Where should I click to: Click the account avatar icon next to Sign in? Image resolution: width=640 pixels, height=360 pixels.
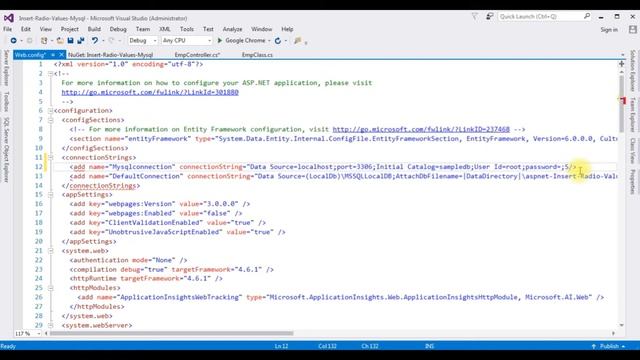pyautogui.click(x=633, y=29)
